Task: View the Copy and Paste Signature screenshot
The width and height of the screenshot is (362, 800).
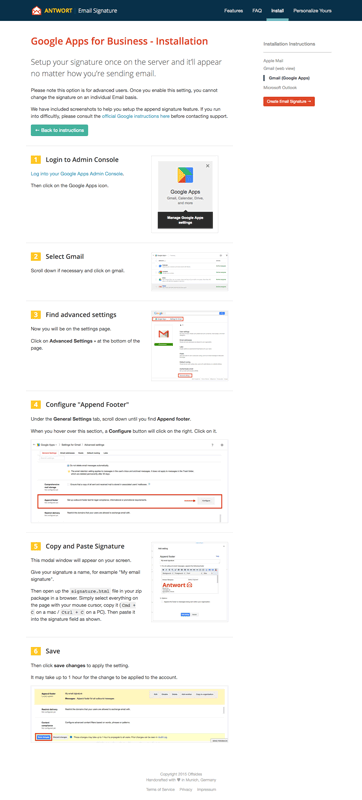Action: pos(190,582)
